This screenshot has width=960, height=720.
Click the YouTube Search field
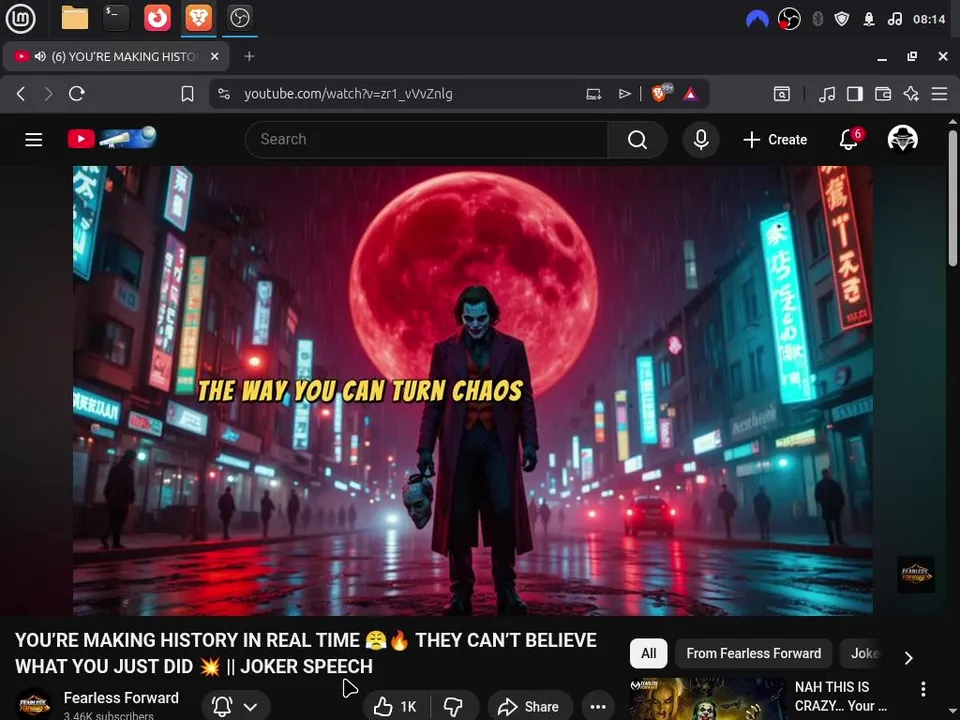(426, 140)
